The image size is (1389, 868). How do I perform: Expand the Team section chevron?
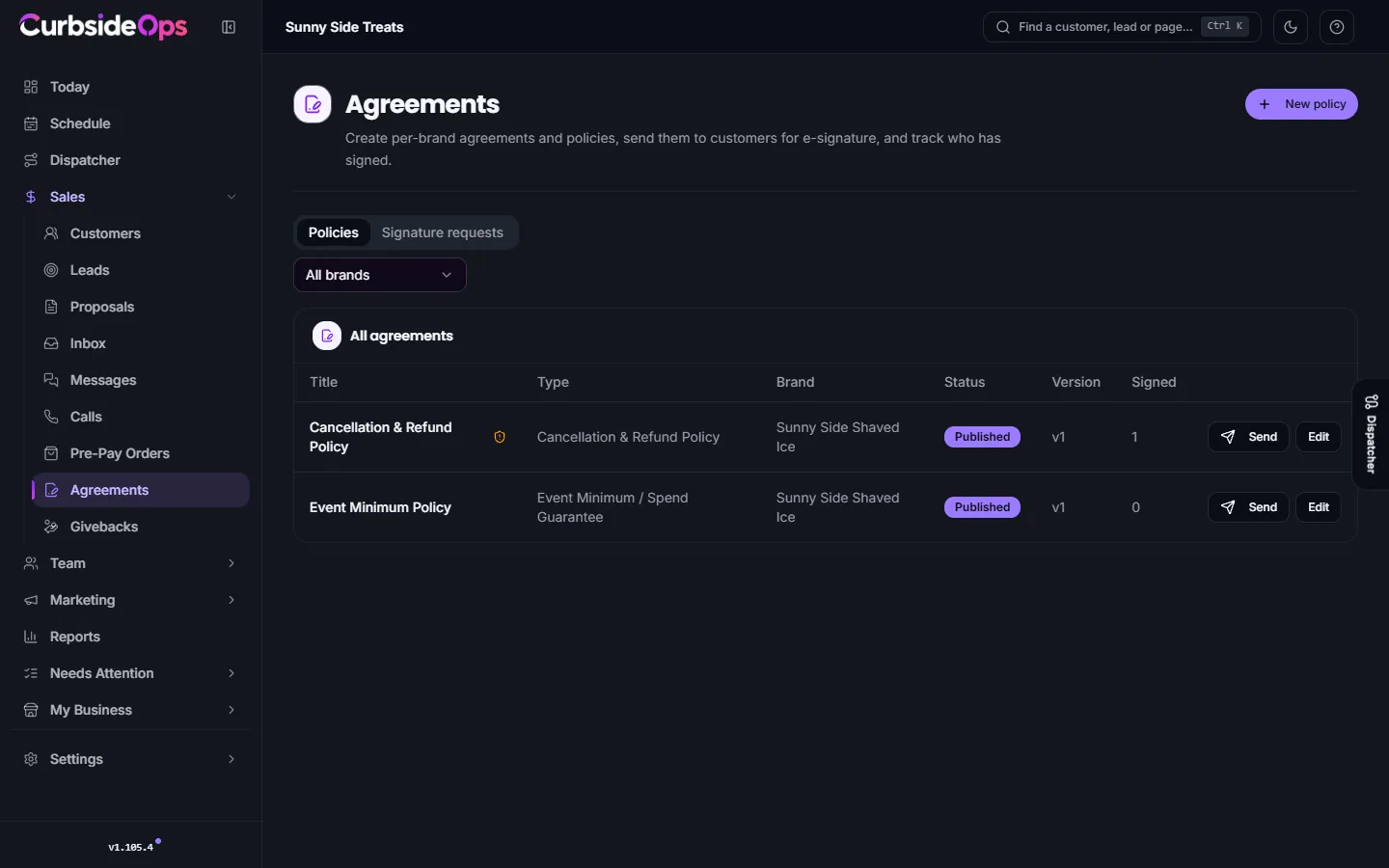(x=231, y=563)
